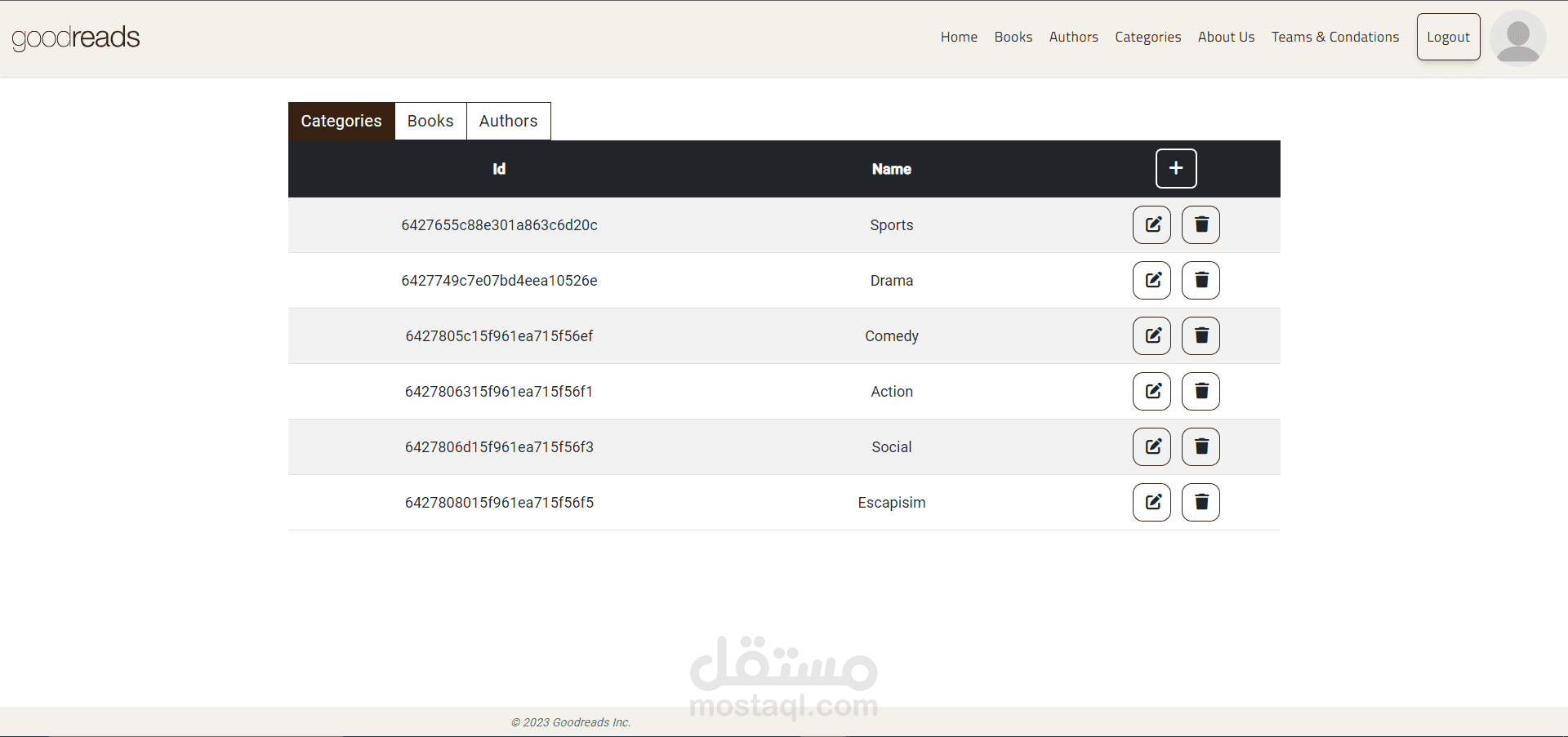The width and height of the screenshot is (1568, 737).
Task: Click the Name column header
Action: [x=891, y=169]
